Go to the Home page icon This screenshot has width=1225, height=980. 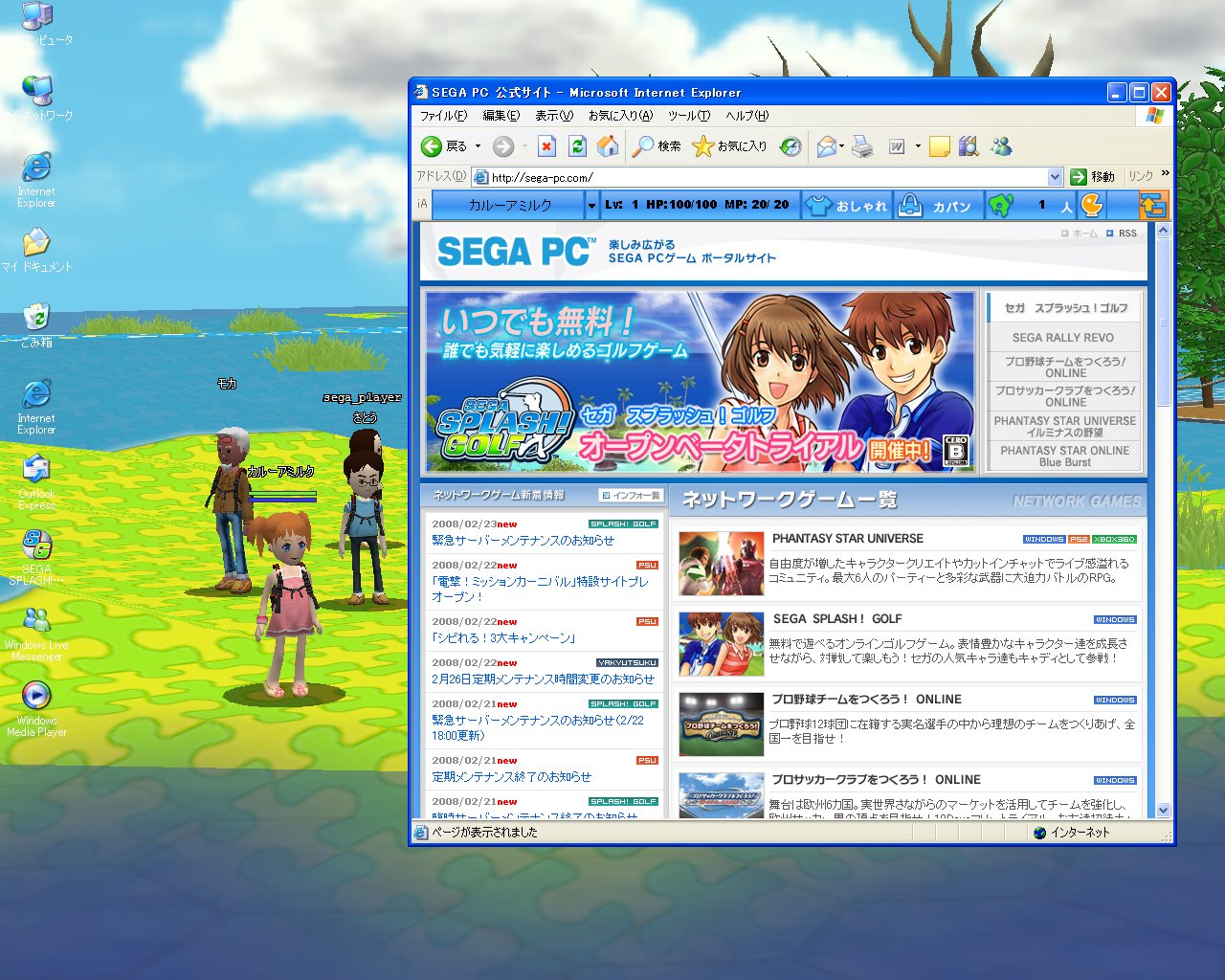(x=608, y=146)
